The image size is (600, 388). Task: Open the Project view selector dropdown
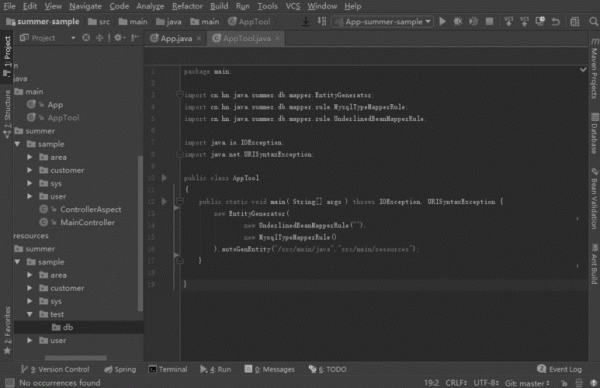(x=48, y=38)
